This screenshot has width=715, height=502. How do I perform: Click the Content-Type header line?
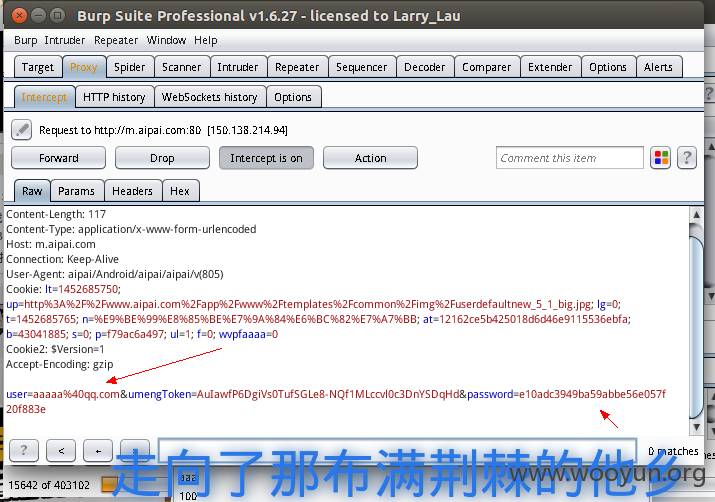click(131, 229)
